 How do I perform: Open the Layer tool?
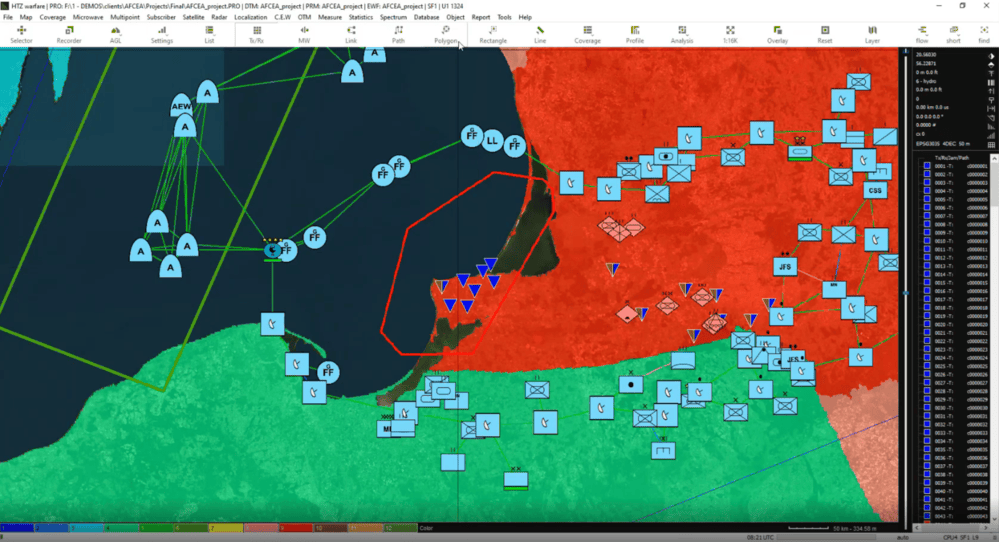tap(872, 35)
